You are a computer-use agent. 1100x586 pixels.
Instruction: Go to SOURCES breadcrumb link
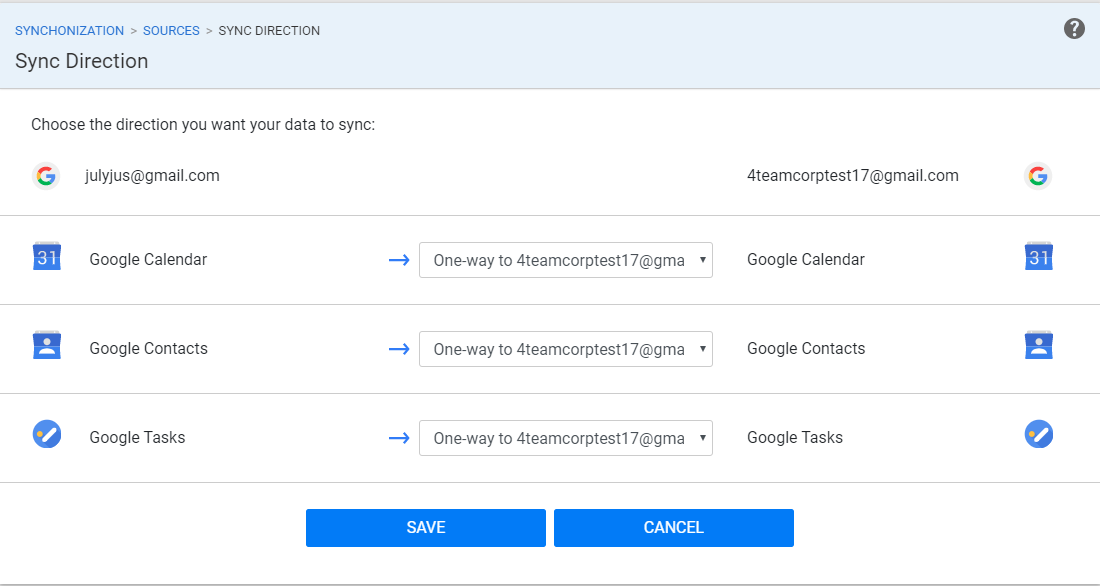coord(171,31)
